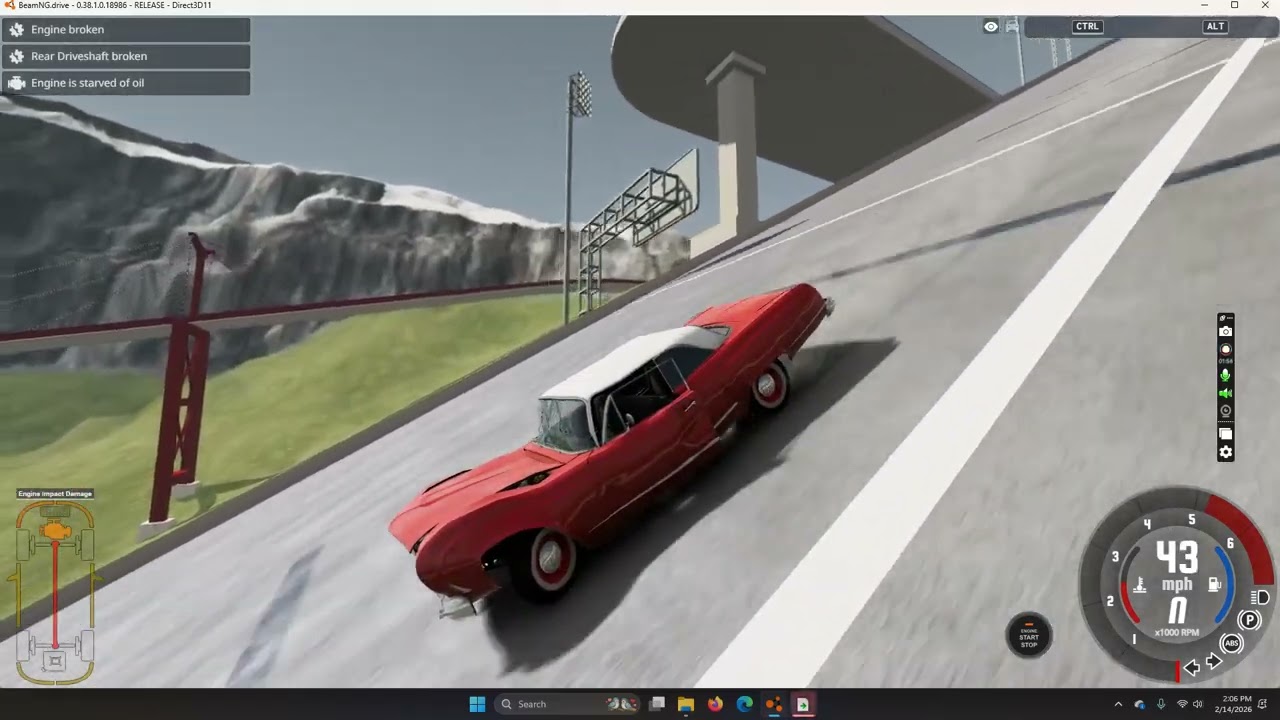This screenshot has height=720, width=1280.
Task: Mute the green speaker in recorder toolbar
Action: (x=1225, y=394)
